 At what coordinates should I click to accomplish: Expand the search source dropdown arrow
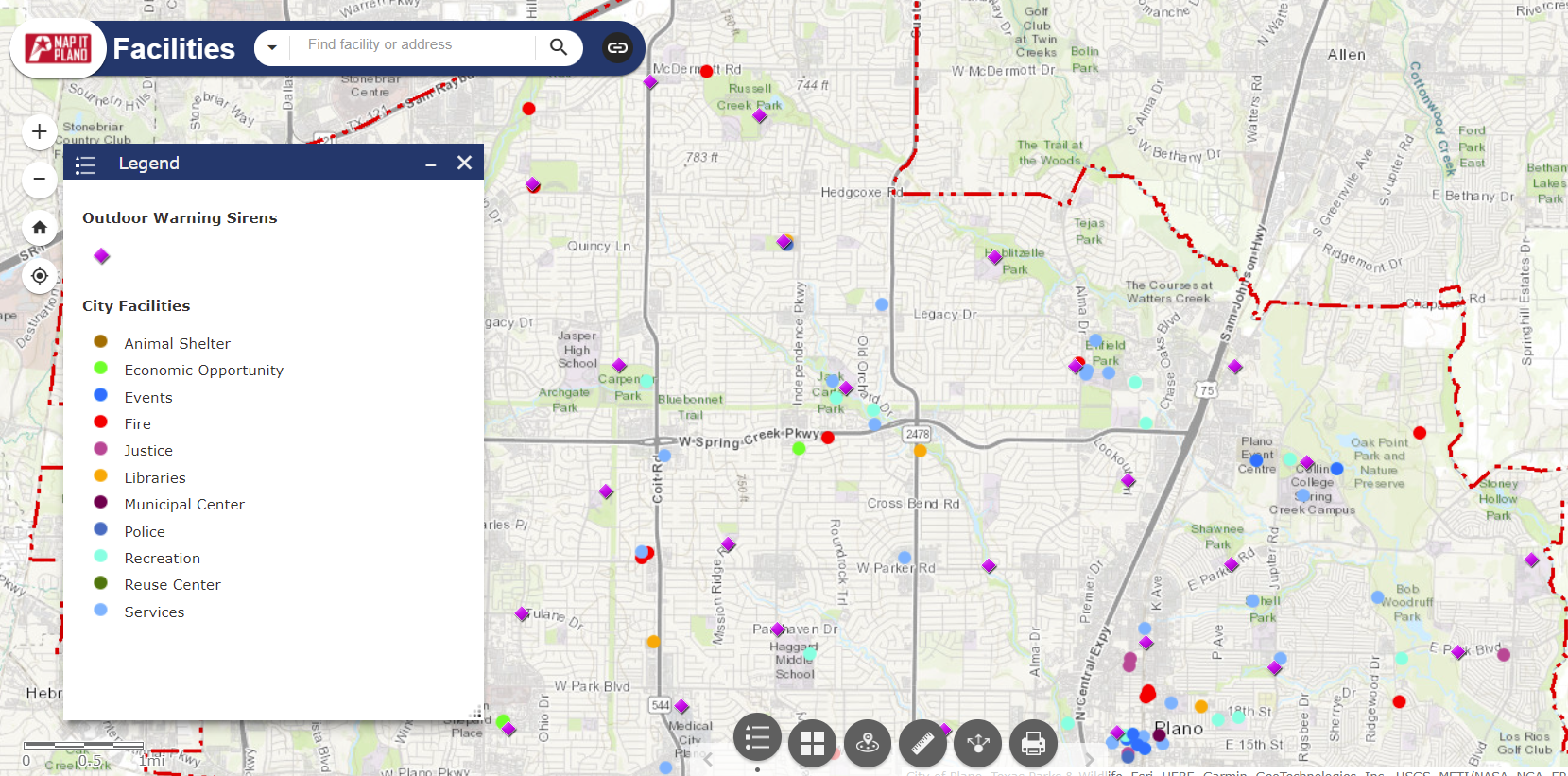(272, 47)
